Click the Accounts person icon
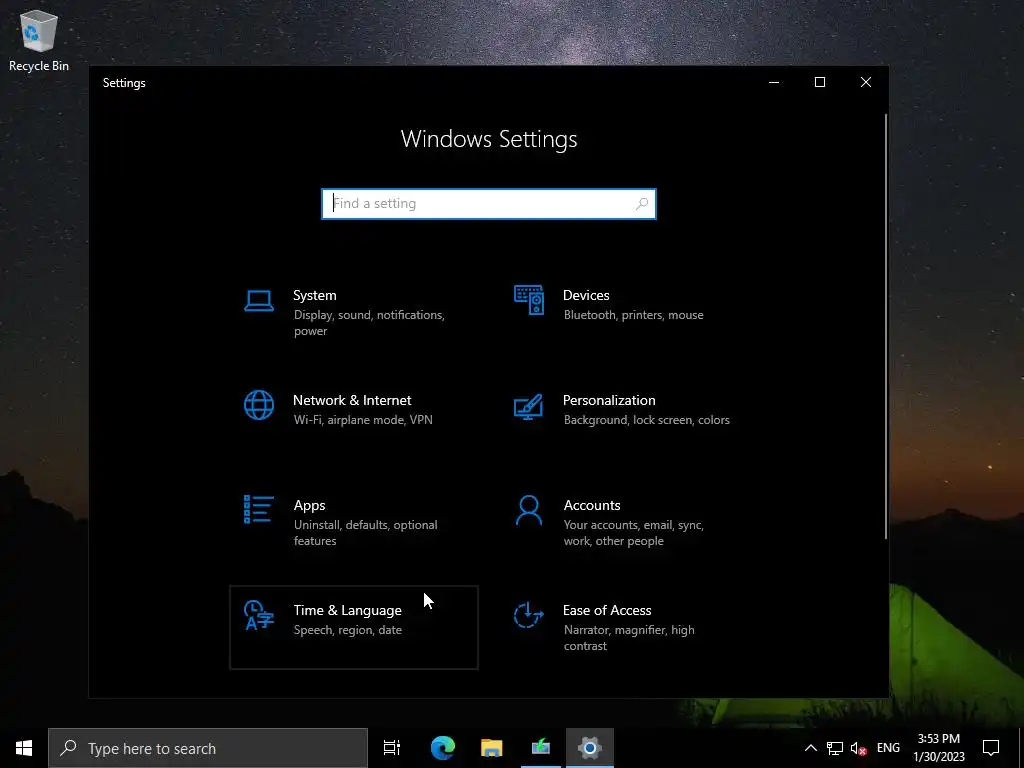The width and height of the screenshot is (1024, 768). (529, 510)
